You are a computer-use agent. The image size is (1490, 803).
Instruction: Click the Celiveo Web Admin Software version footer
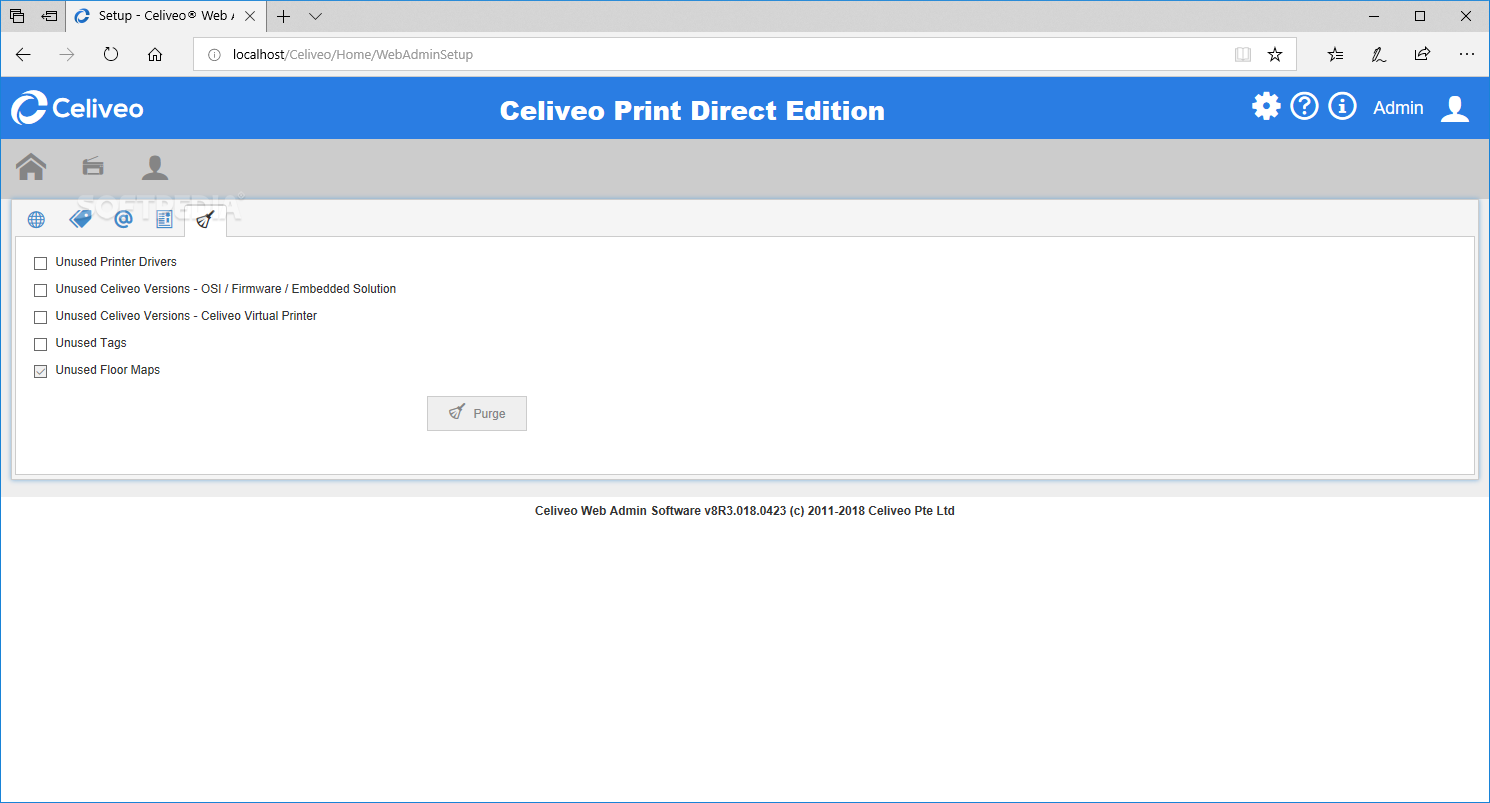(745, 511)
